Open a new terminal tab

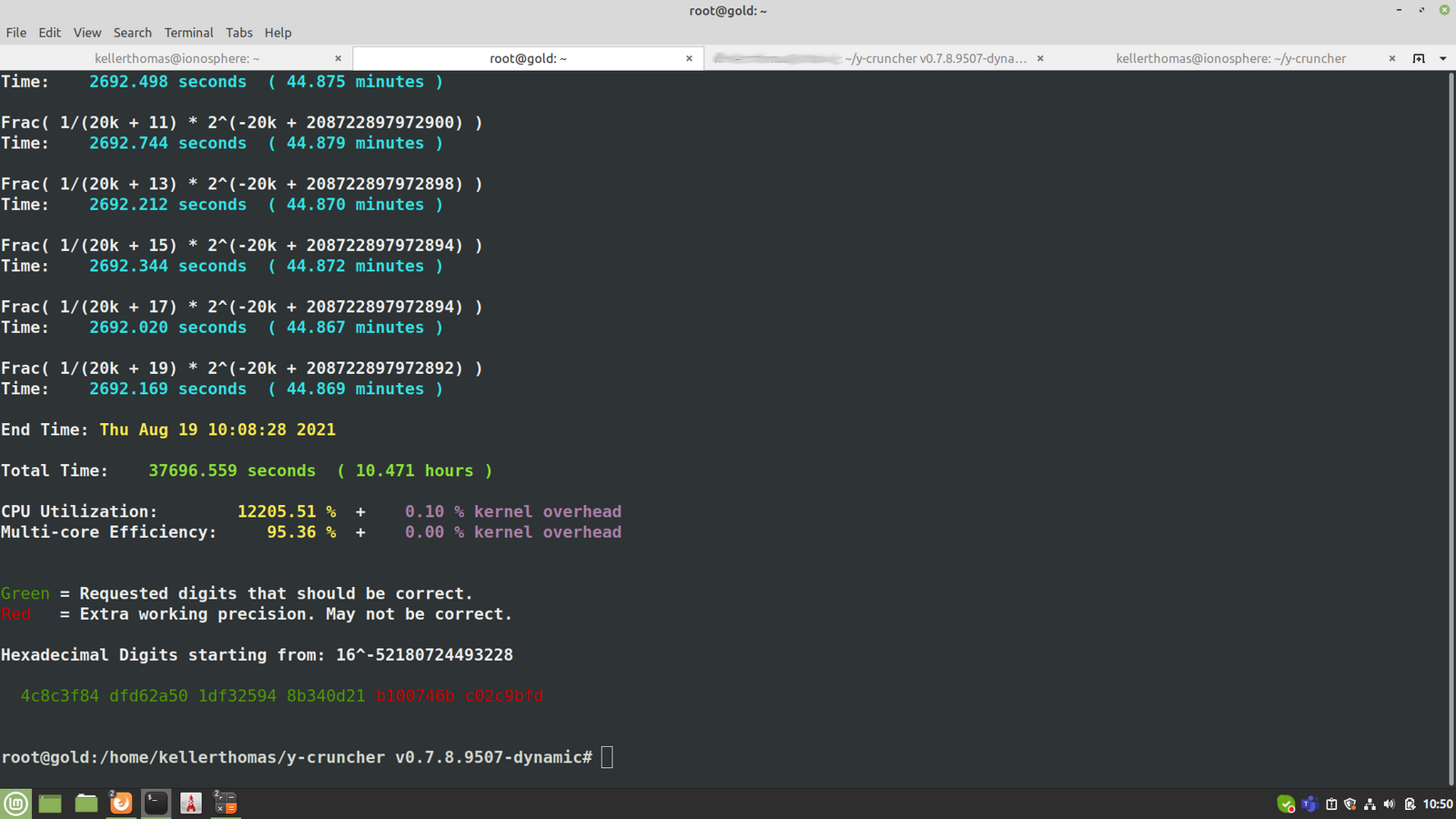[x=1419, y=57]
